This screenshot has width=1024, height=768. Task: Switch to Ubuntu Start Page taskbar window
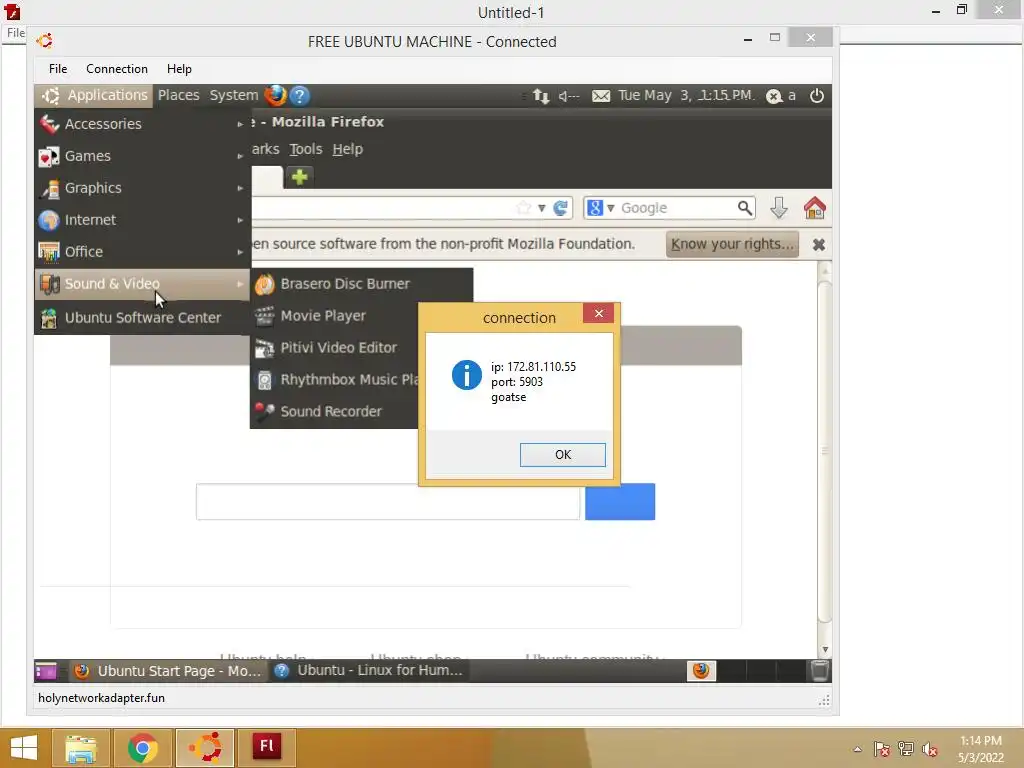coord(167,671)
